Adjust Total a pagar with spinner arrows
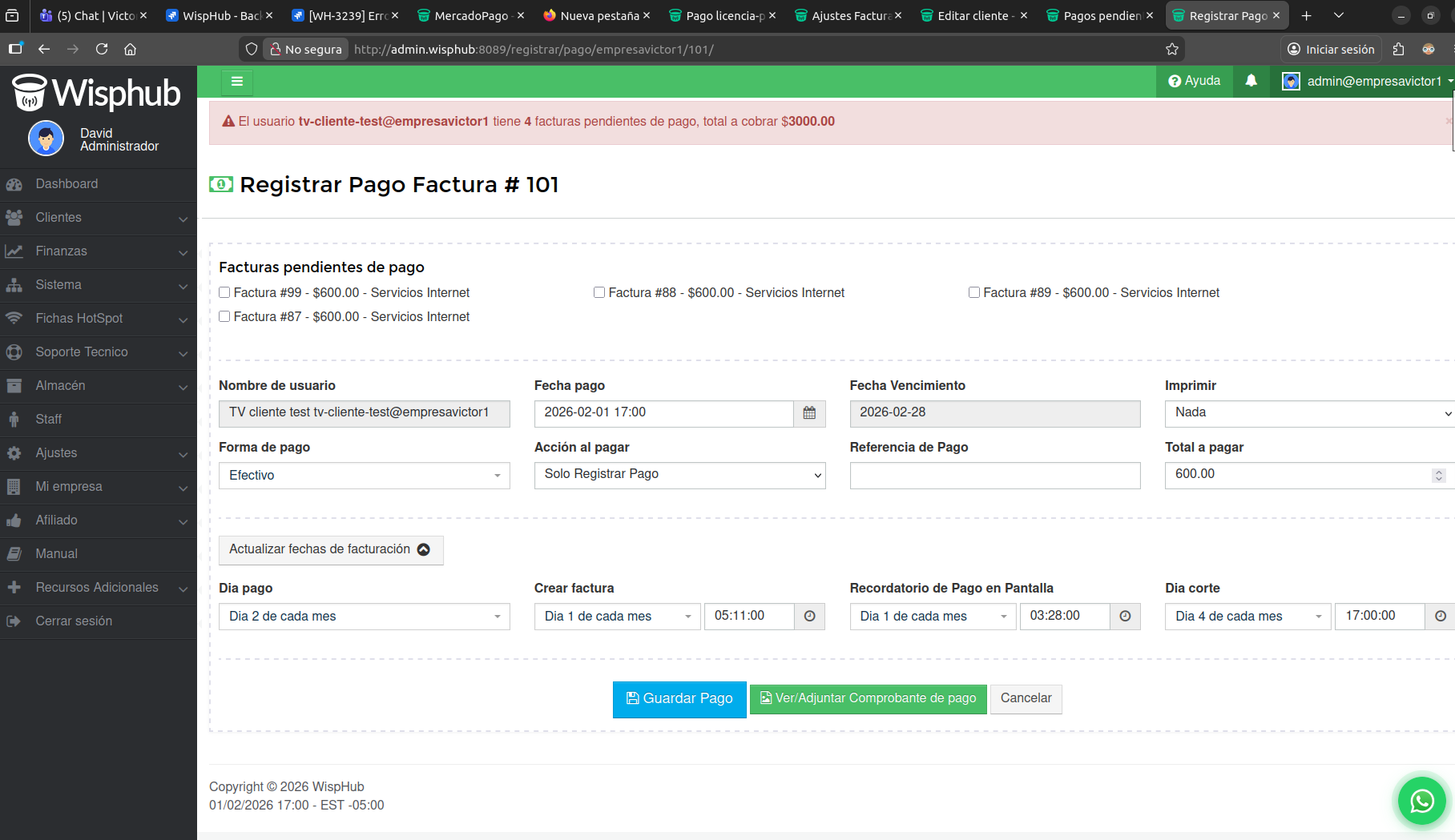The width and height of the screenshot is (1455, 840). tap(1438, 476)
